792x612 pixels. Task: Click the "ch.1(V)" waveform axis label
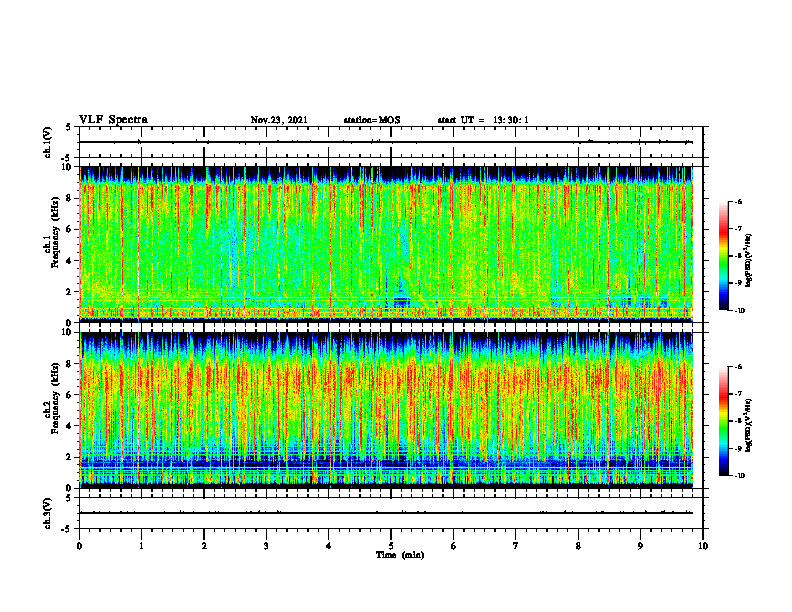tap(47, 142)
